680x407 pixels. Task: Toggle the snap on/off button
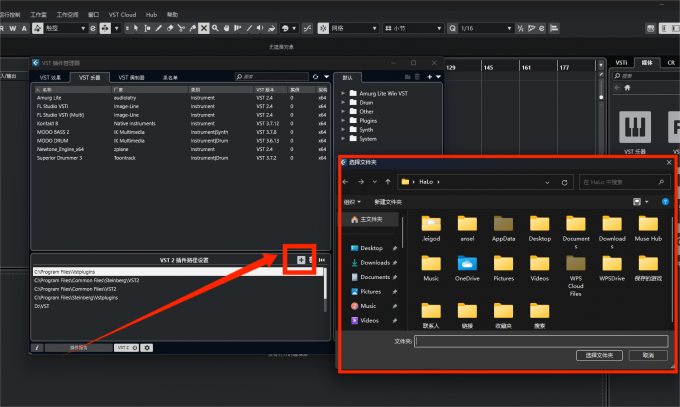click(323, 28)
